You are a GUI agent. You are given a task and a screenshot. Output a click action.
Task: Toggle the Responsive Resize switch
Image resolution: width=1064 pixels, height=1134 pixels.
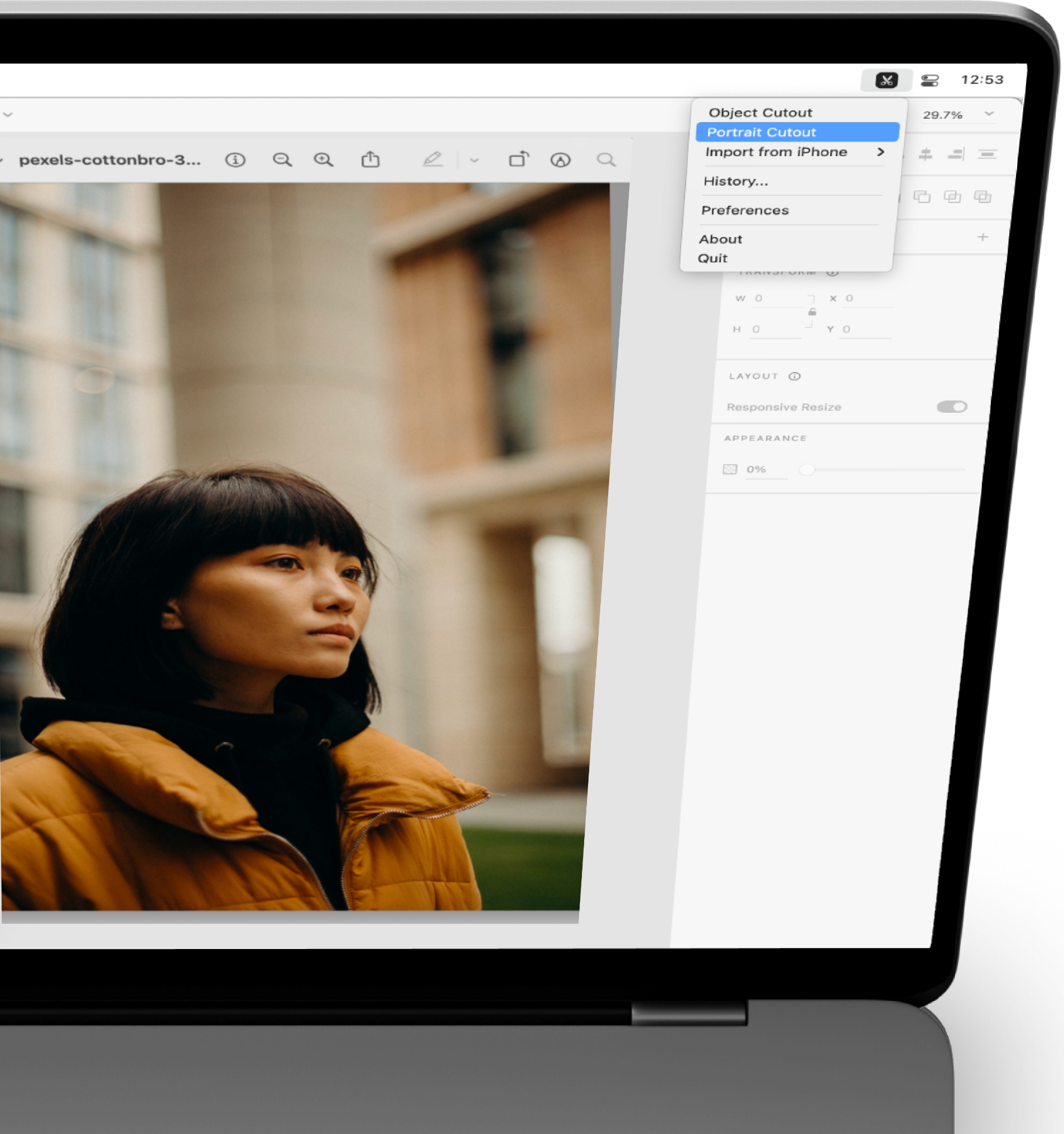[x=952, y=407]
